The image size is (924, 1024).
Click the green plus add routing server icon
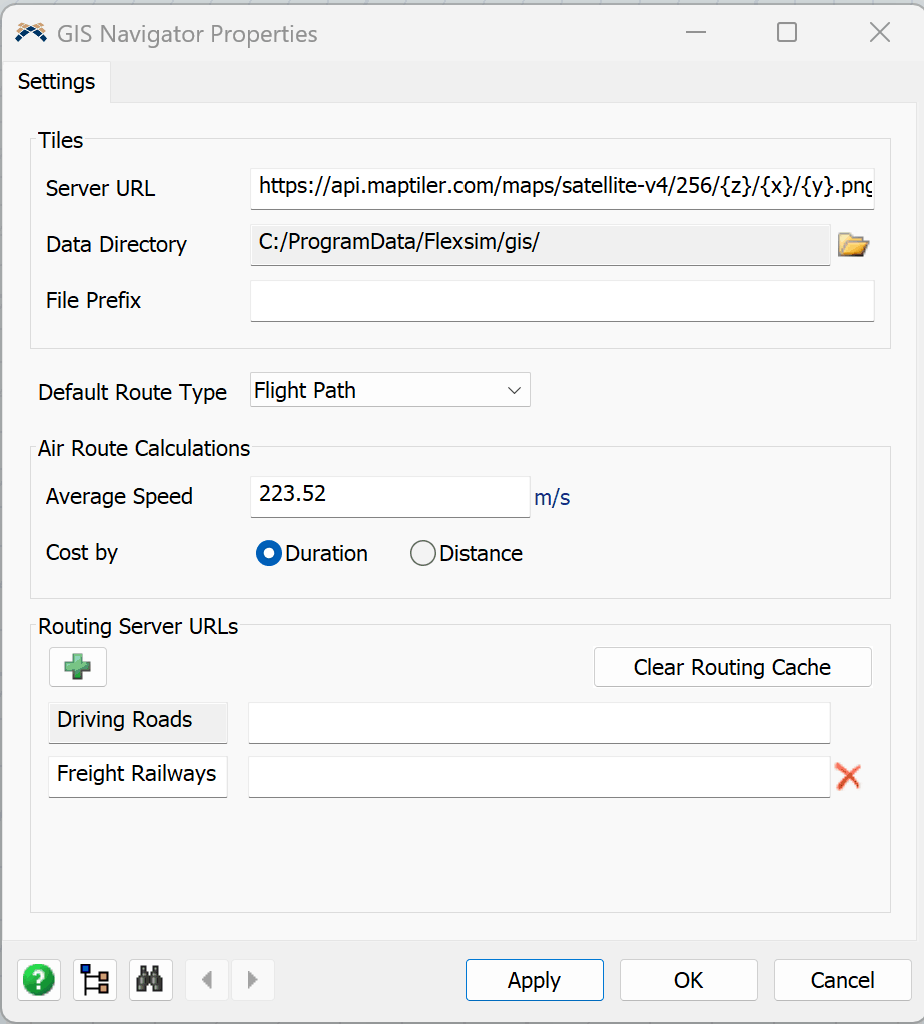pyautogui.click(x=78, y=667)
